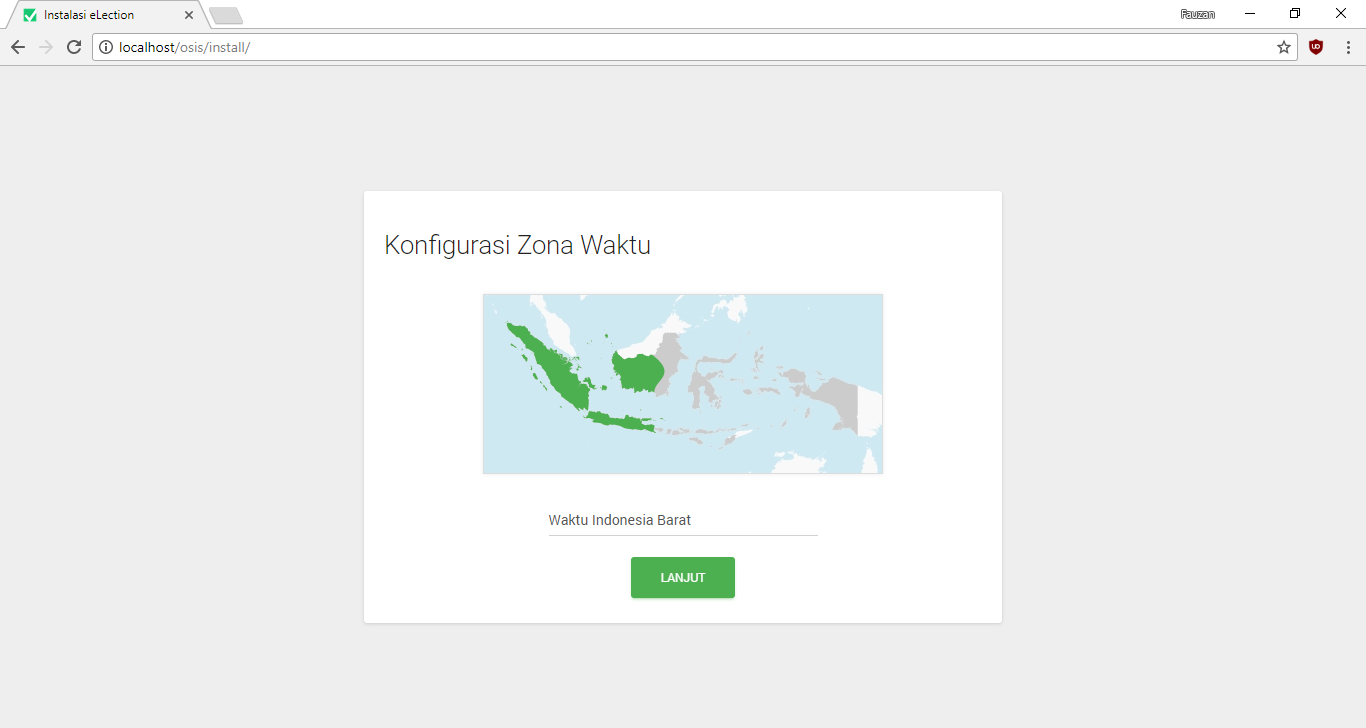Reload the installation page
This screenshot has width=1366, height=728.
[x=74, y=47]
